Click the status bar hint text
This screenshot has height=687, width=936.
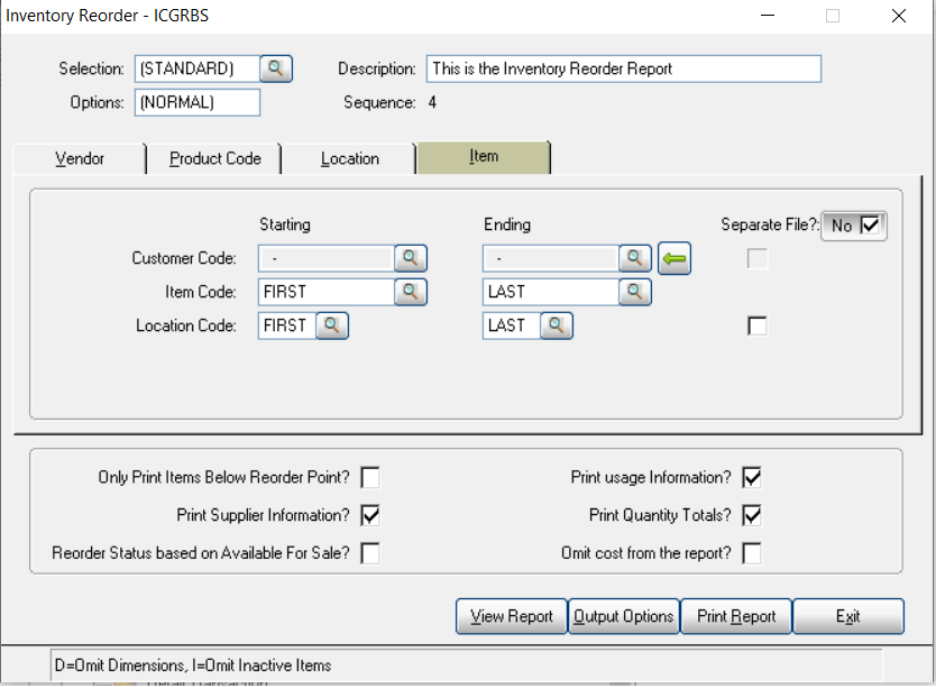[x=193, y=665]
